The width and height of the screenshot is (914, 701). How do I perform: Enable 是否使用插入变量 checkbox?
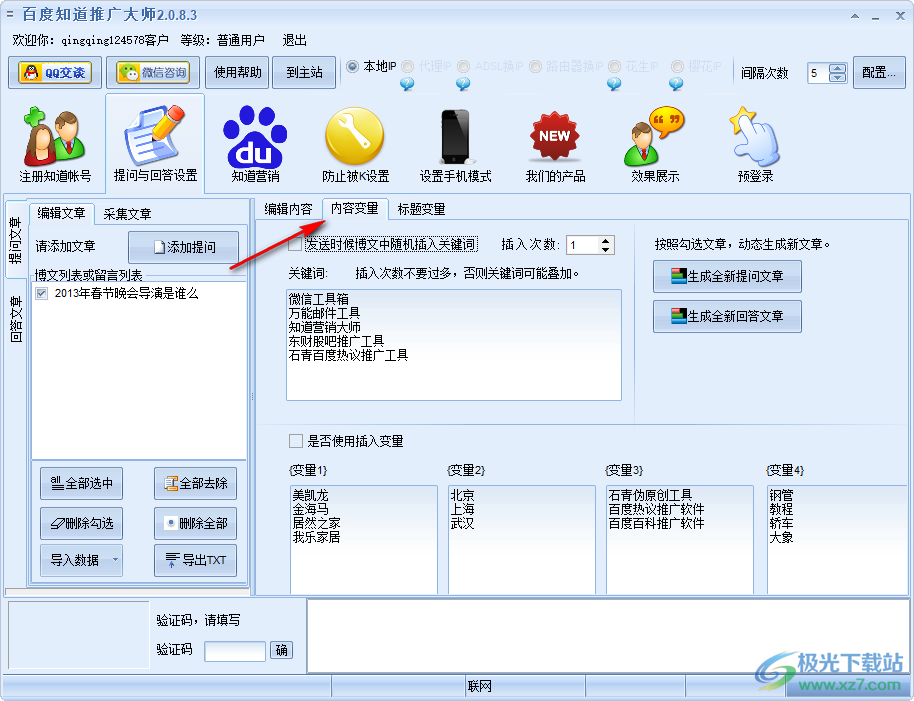(x=296, y=441)
